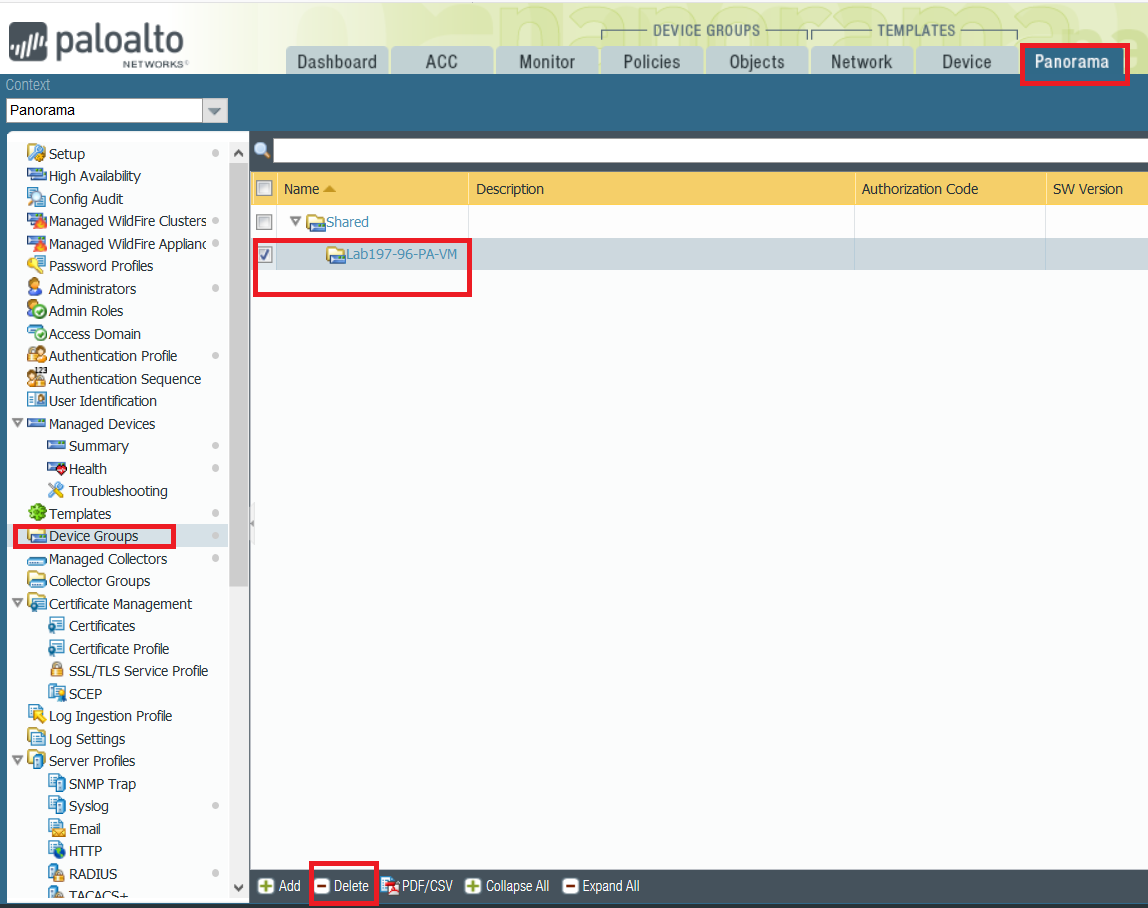The image size is (1148, 908).
Task: Open the Context dropdown arrow
Action: [215, 111]
